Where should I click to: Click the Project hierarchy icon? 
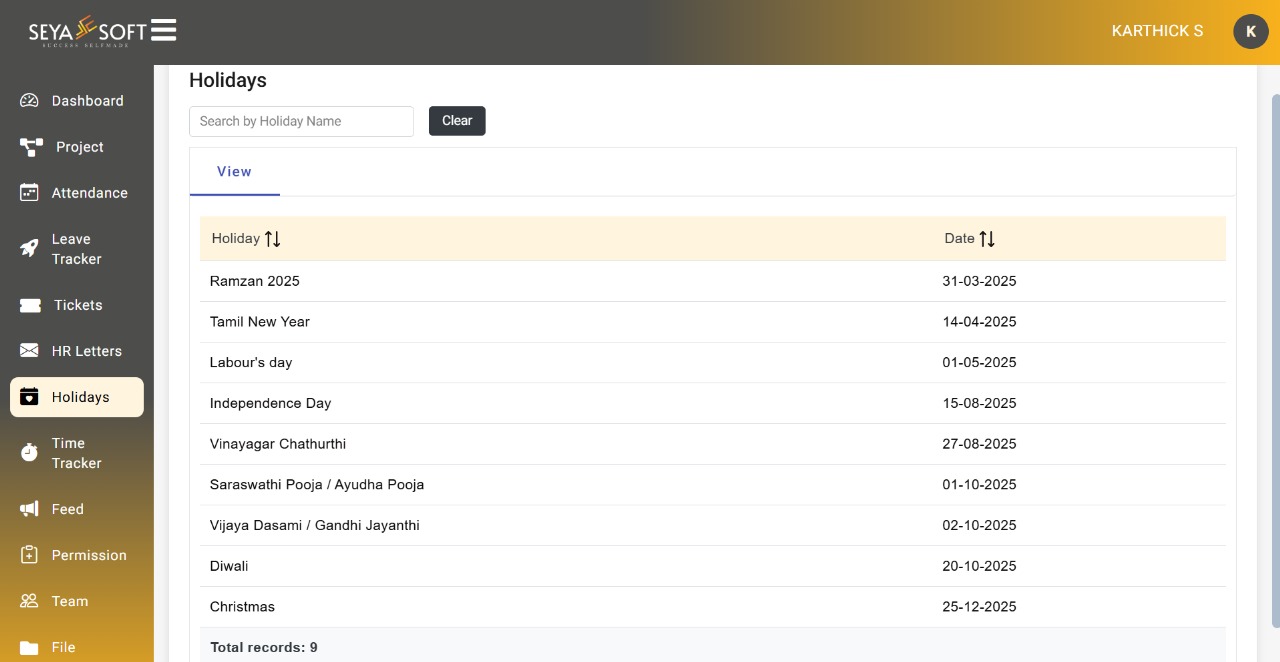coord(31,147)
